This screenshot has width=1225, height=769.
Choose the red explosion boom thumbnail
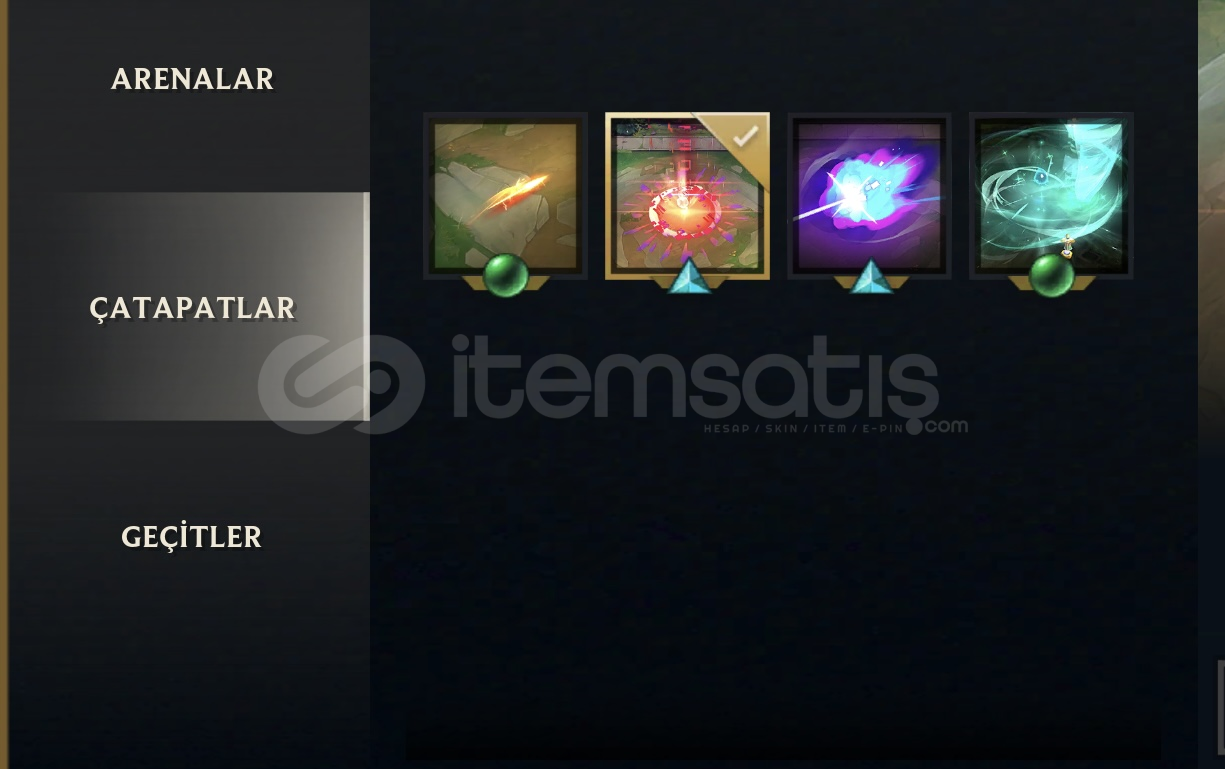(x=687, y=196)
